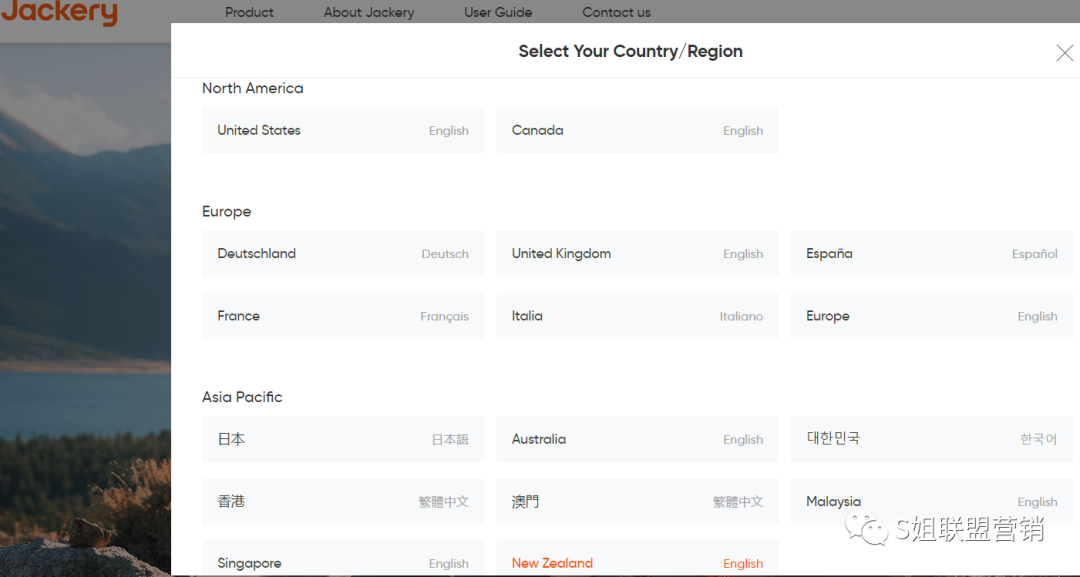Select Canada region
This screenshot has height=577, width=1080.
(x=637, y=130)
